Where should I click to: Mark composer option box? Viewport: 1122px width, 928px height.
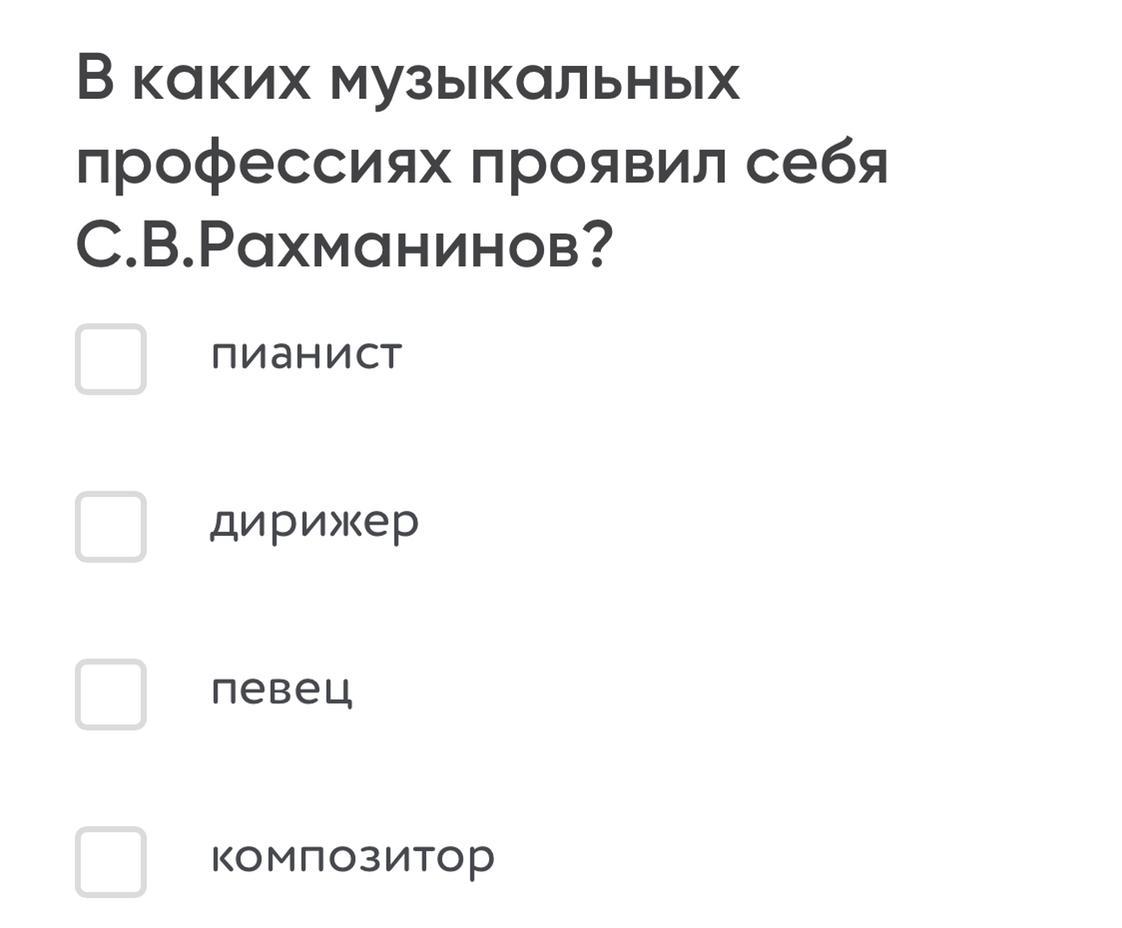(x=111, y=862)
